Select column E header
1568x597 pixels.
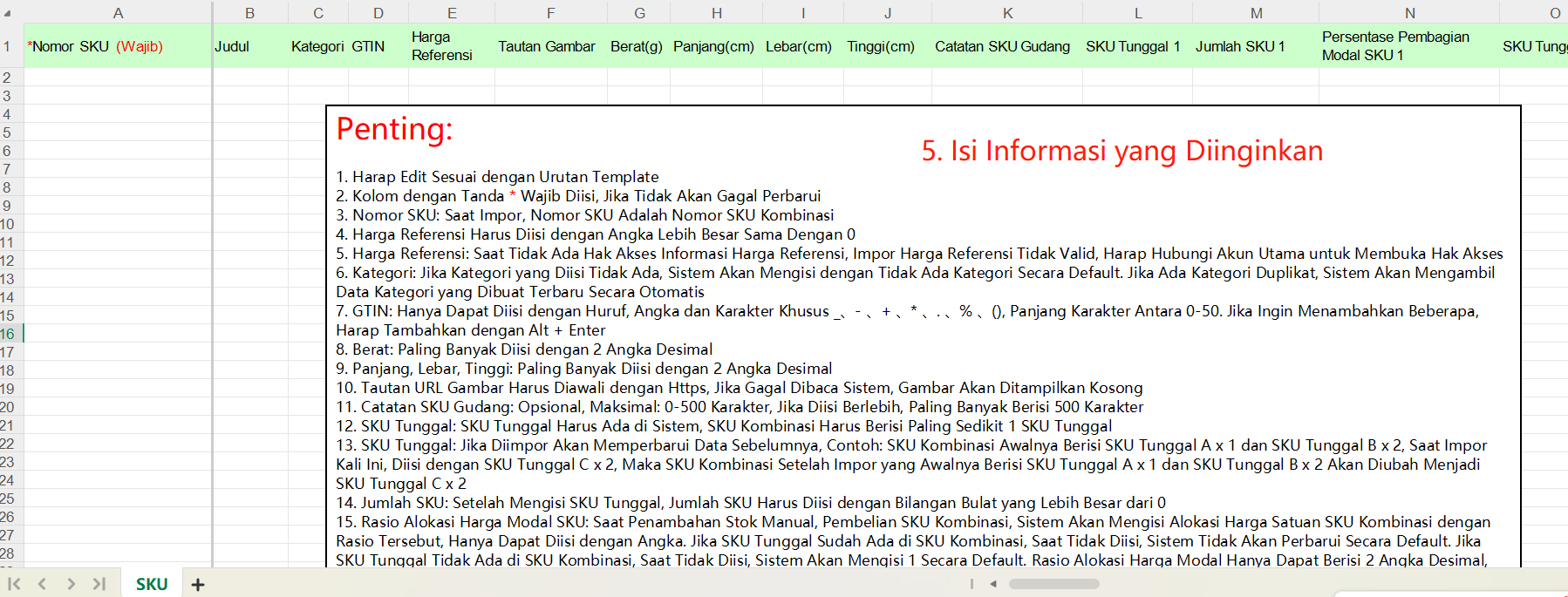tap(452, 13)
